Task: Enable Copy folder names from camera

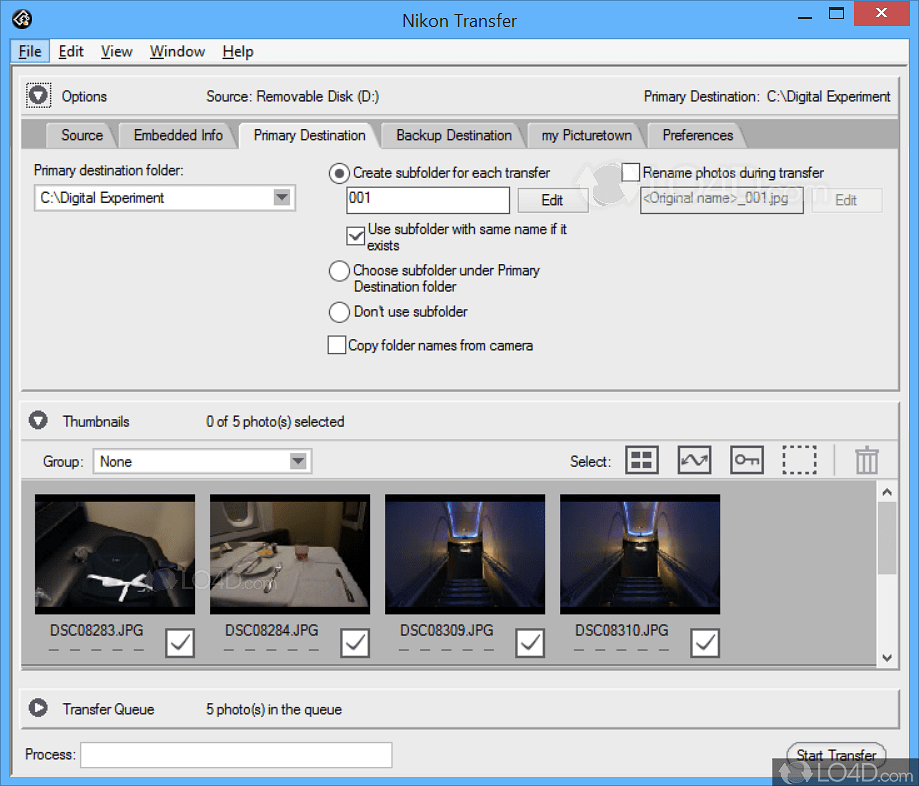Action: (x=337, y=345)
